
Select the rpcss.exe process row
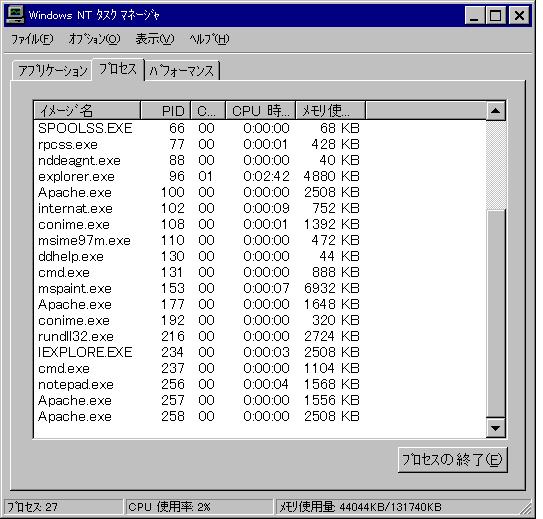[x=260, y=144]
